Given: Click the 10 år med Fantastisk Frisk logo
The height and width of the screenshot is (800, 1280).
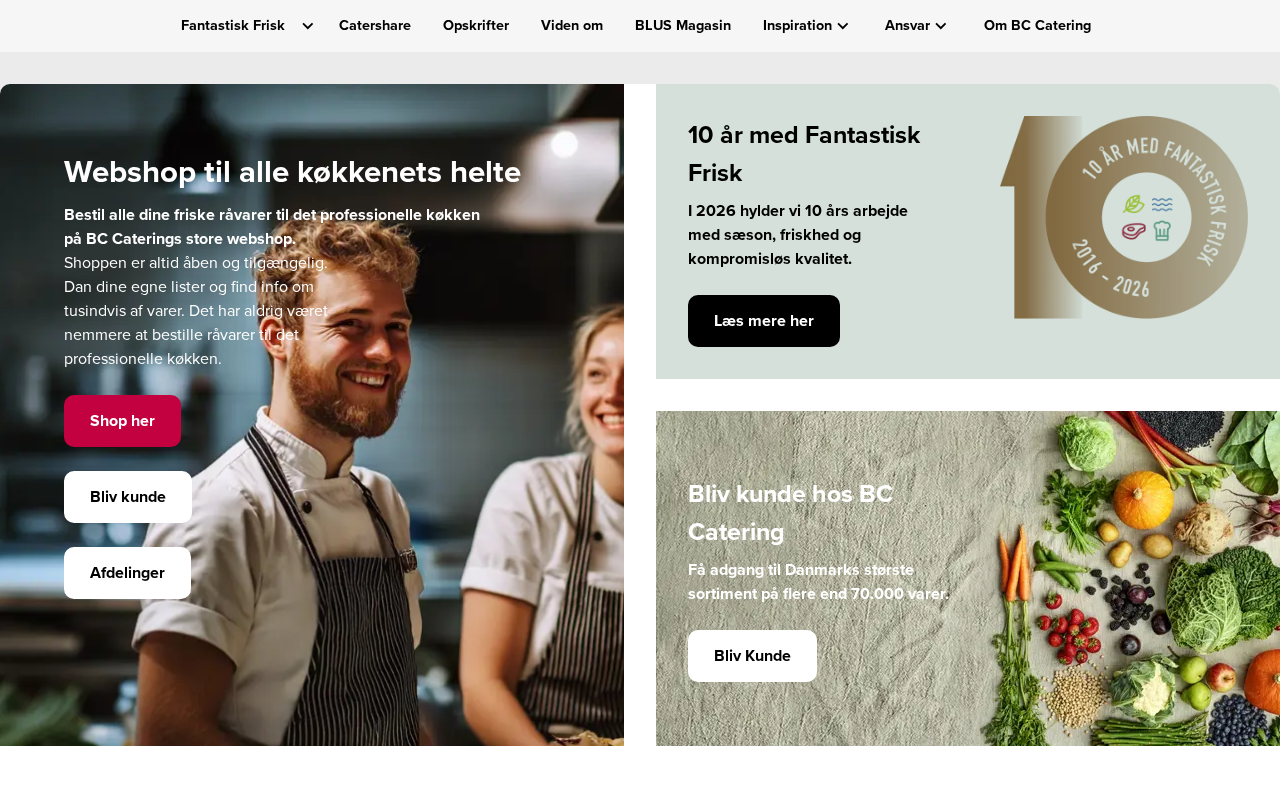Looking at the screenshot, I should pos(1124,217).
